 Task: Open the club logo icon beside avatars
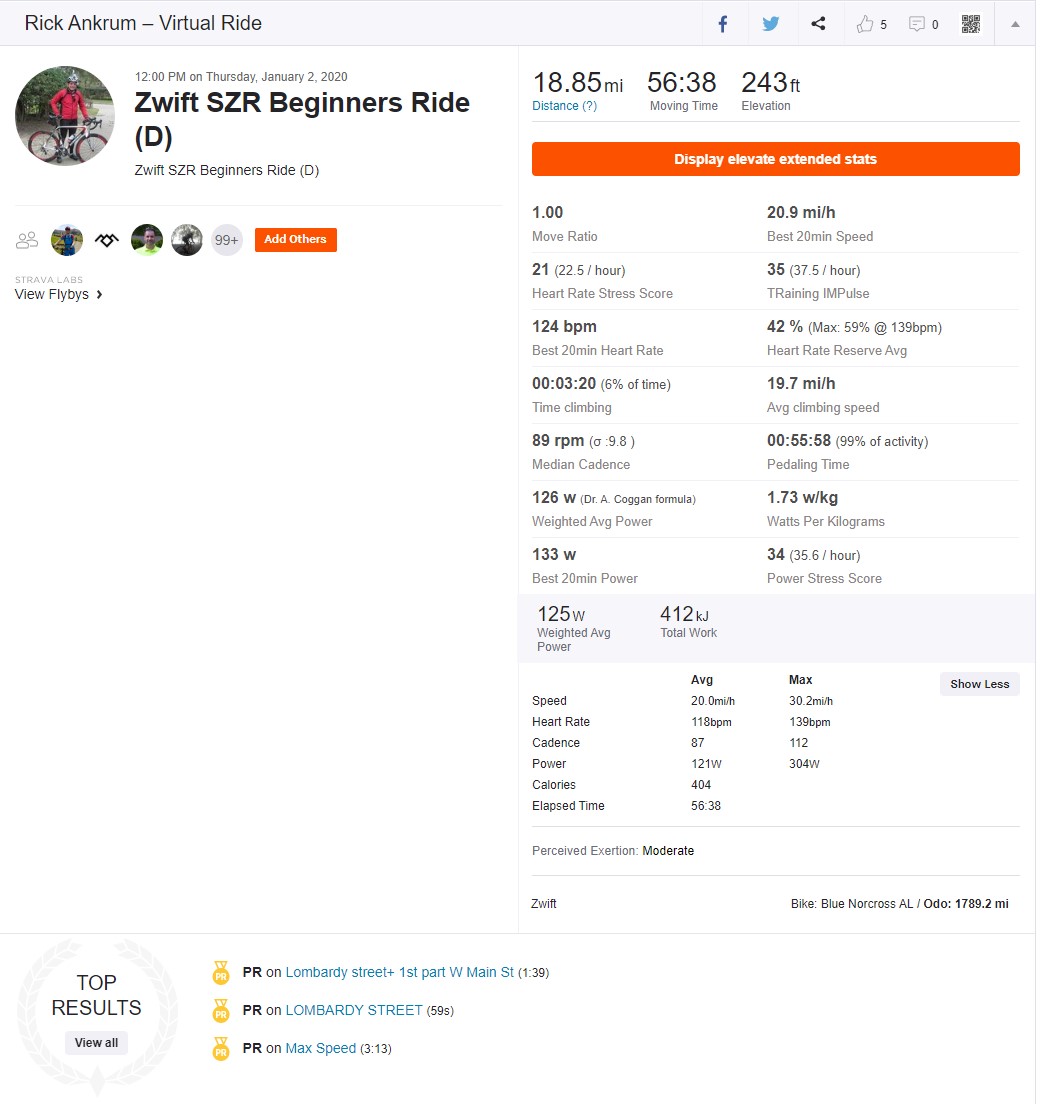(107, 242)
